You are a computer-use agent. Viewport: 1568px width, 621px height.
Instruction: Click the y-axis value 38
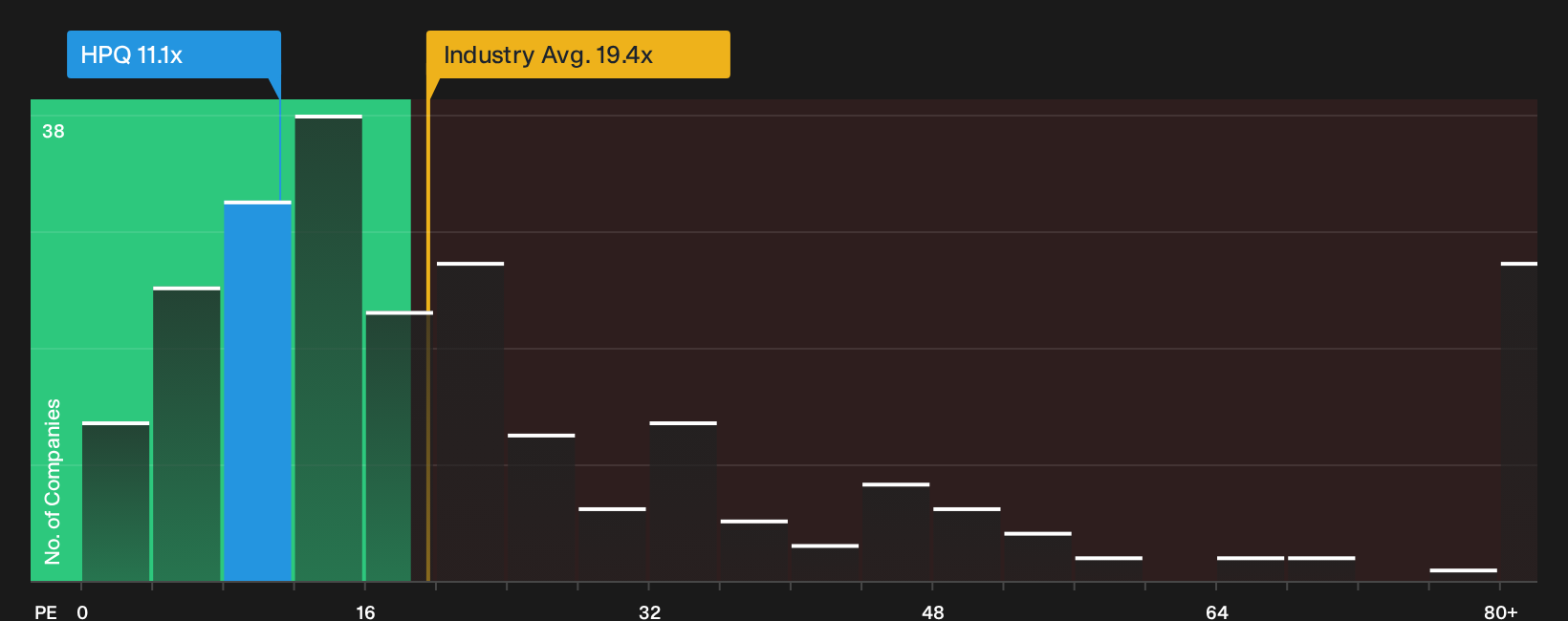(x=54, y=131)
